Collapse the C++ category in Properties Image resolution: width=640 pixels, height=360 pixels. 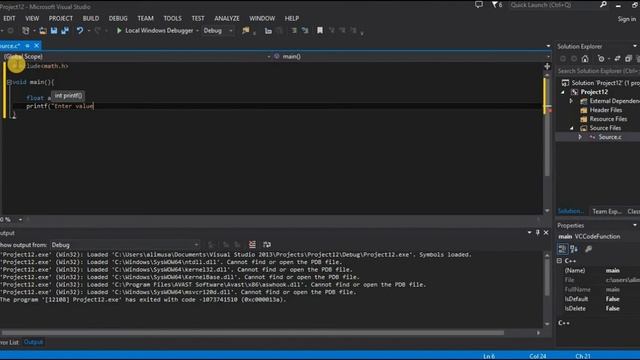(x=560, y=261)
